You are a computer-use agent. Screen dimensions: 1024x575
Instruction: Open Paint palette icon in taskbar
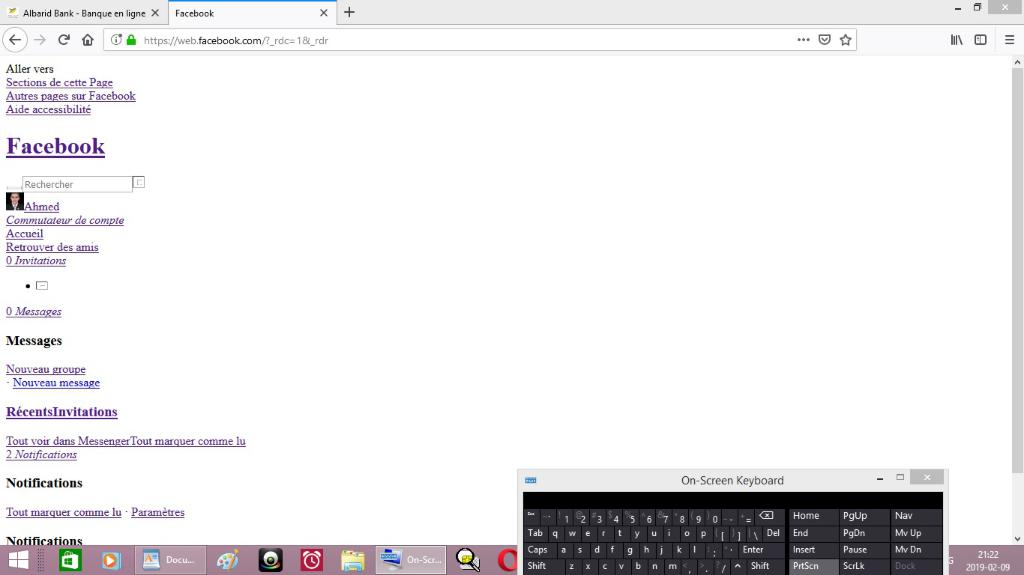pyautogui.click(x=227, y=561)
